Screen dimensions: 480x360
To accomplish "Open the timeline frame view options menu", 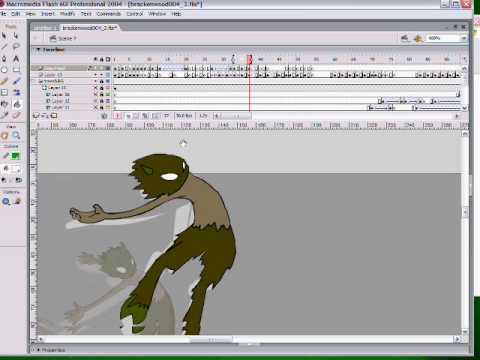I will [464, 59].
